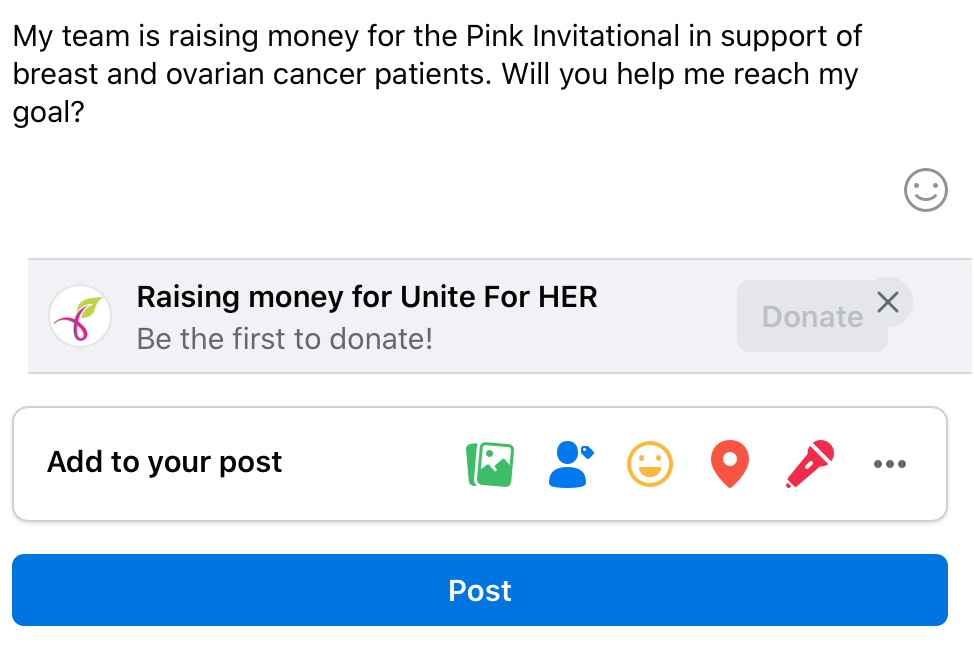Open Raising money for Unite For HER title
Image resolution: width=974 pixels, height=646 pixels.
click(x=367, y=297)
